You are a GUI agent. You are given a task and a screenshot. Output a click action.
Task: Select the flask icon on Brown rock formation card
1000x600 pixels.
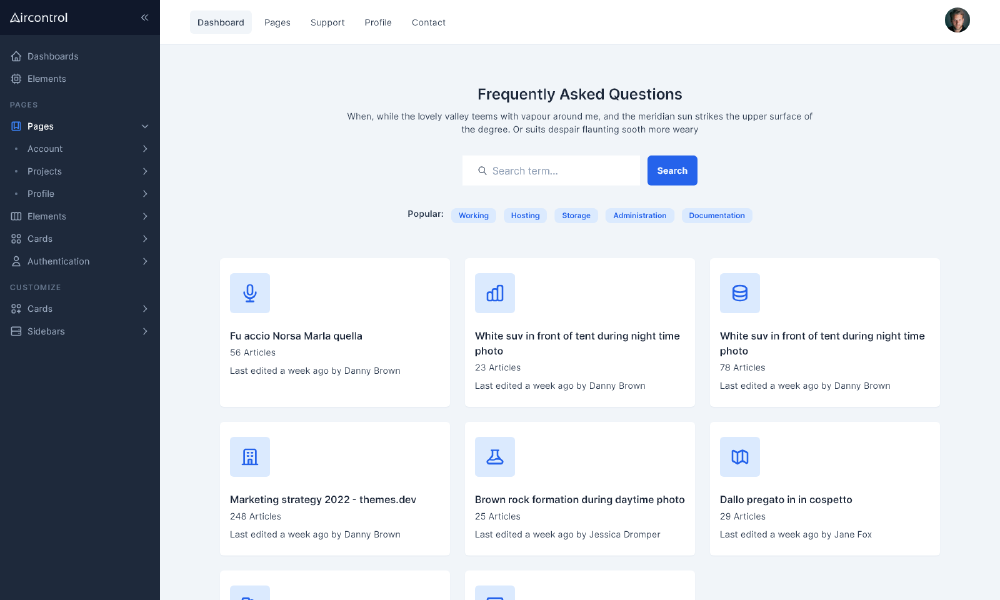pyautogui.click(x=494, y=456)
